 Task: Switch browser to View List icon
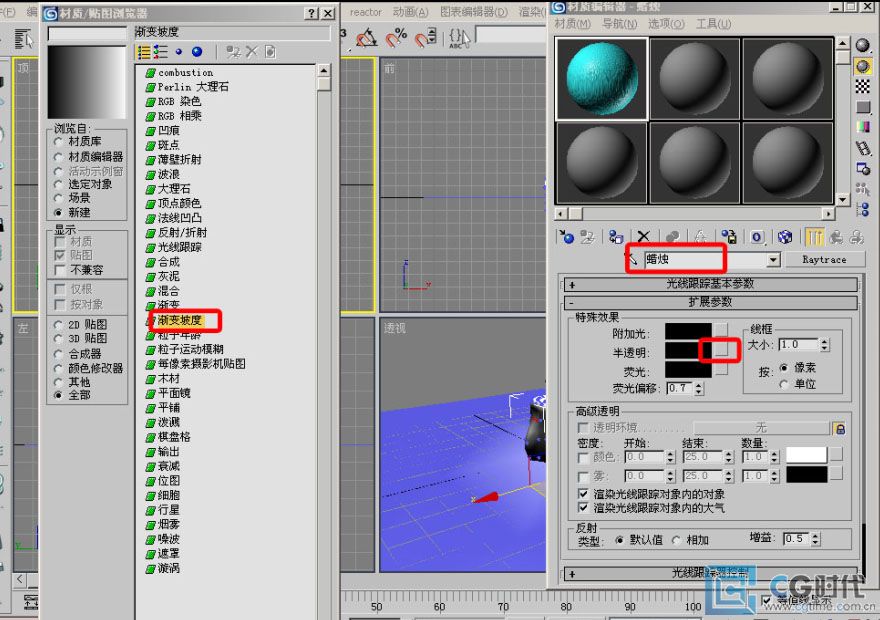[x=144, y=52]
